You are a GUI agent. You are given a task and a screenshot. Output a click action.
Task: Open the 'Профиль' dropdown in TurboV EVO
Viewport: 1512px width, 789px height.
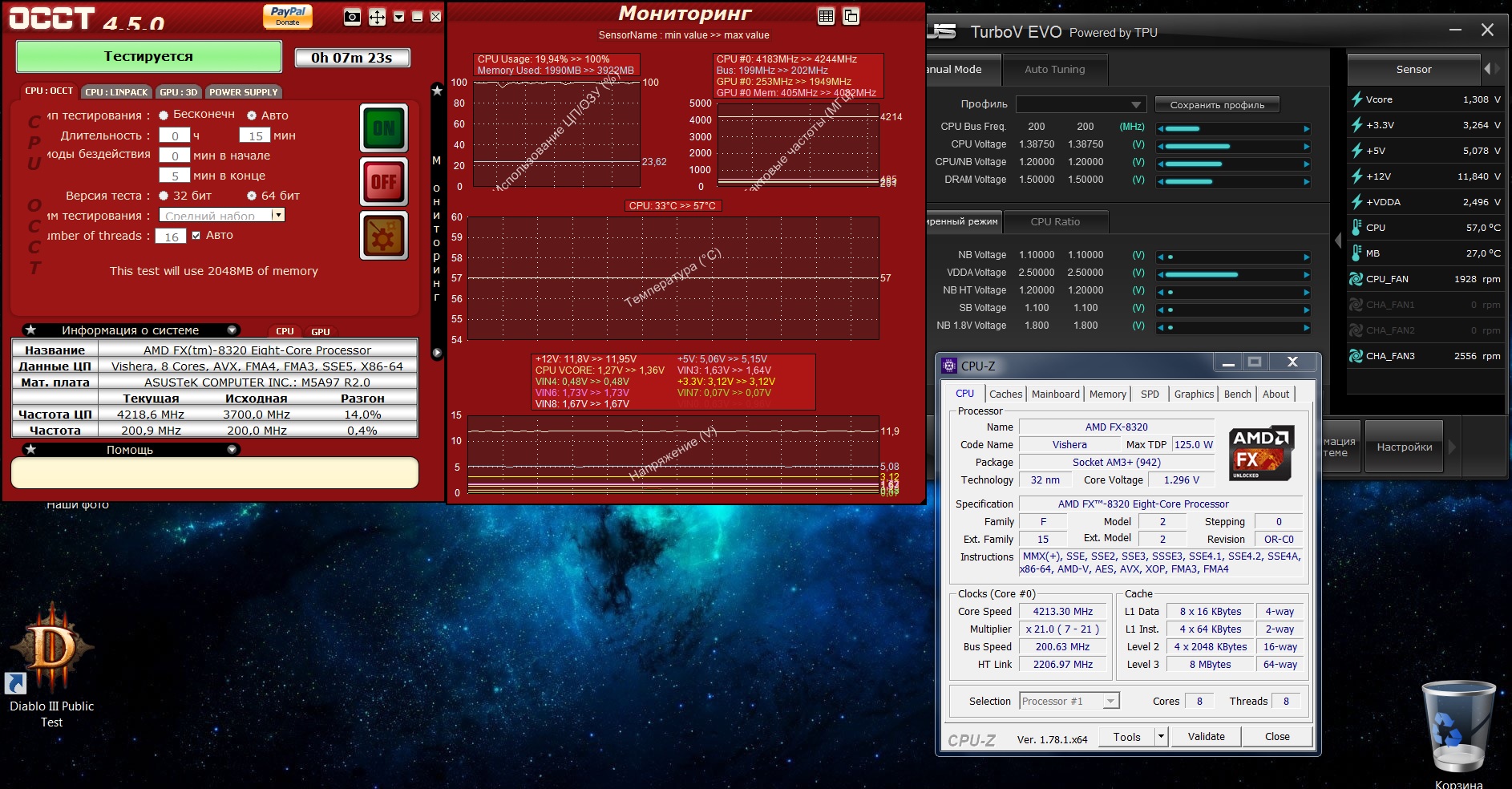[1081, 104]
